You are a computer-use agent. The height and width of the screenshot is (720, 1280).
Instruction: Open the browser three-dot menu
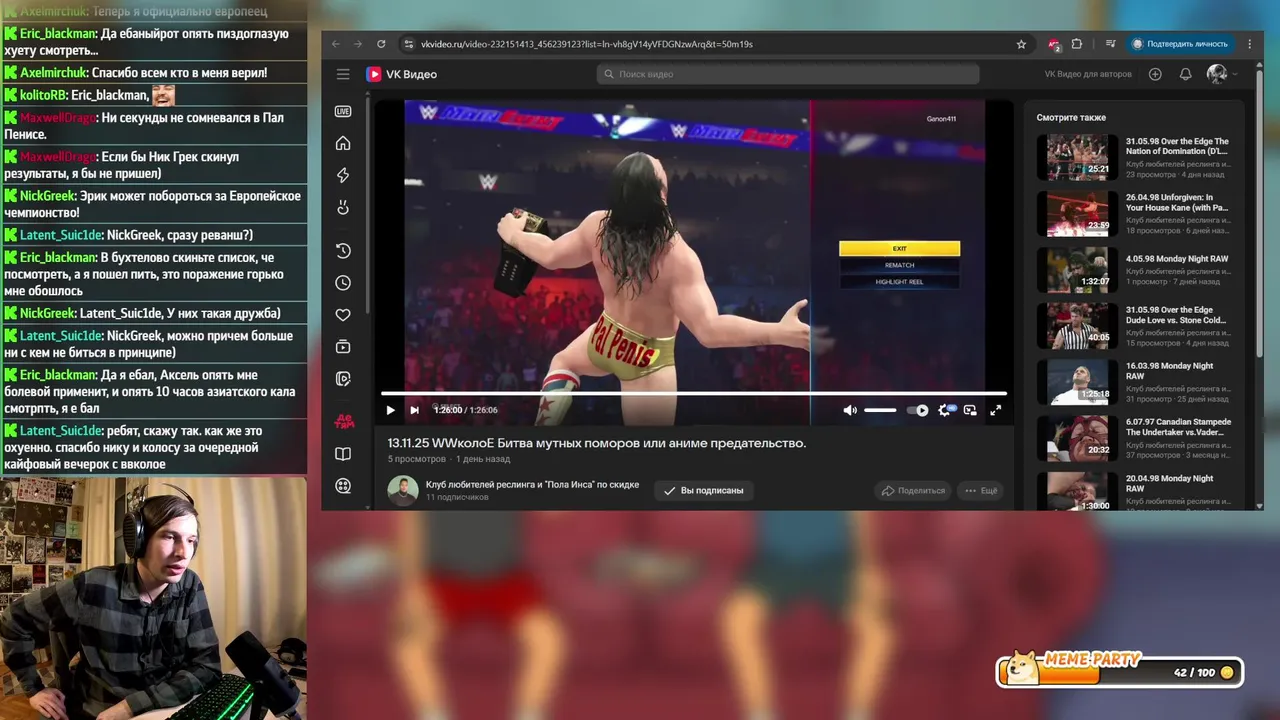[1249, 44]
